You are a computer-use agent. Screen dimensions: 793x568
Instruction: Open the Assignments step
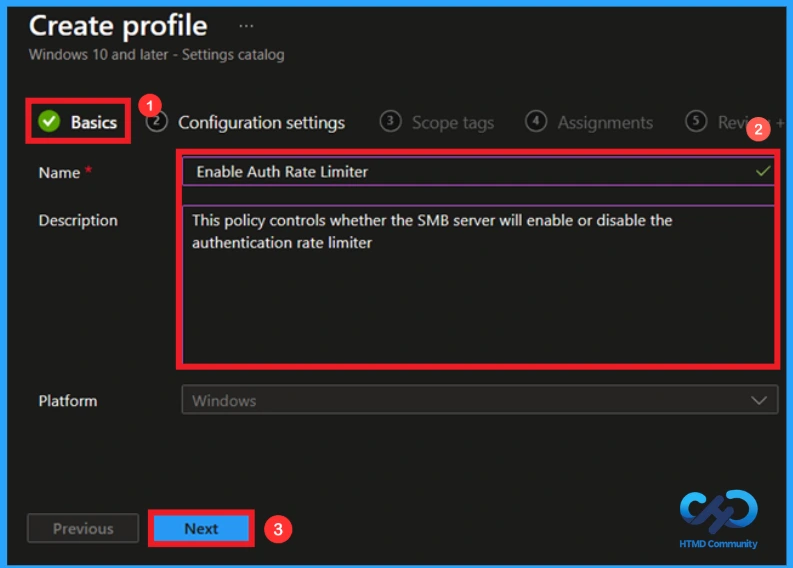[x=589, y=122]
